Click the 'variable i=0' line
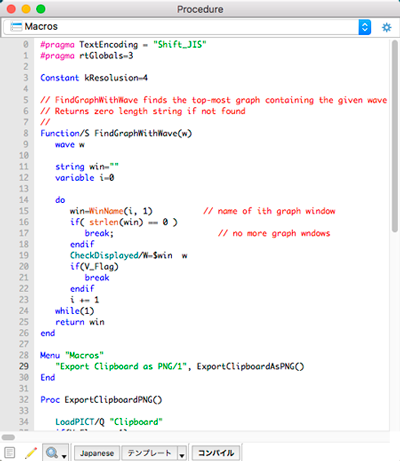The width and height of the screenshot is (400, 461). click(85, 178)
